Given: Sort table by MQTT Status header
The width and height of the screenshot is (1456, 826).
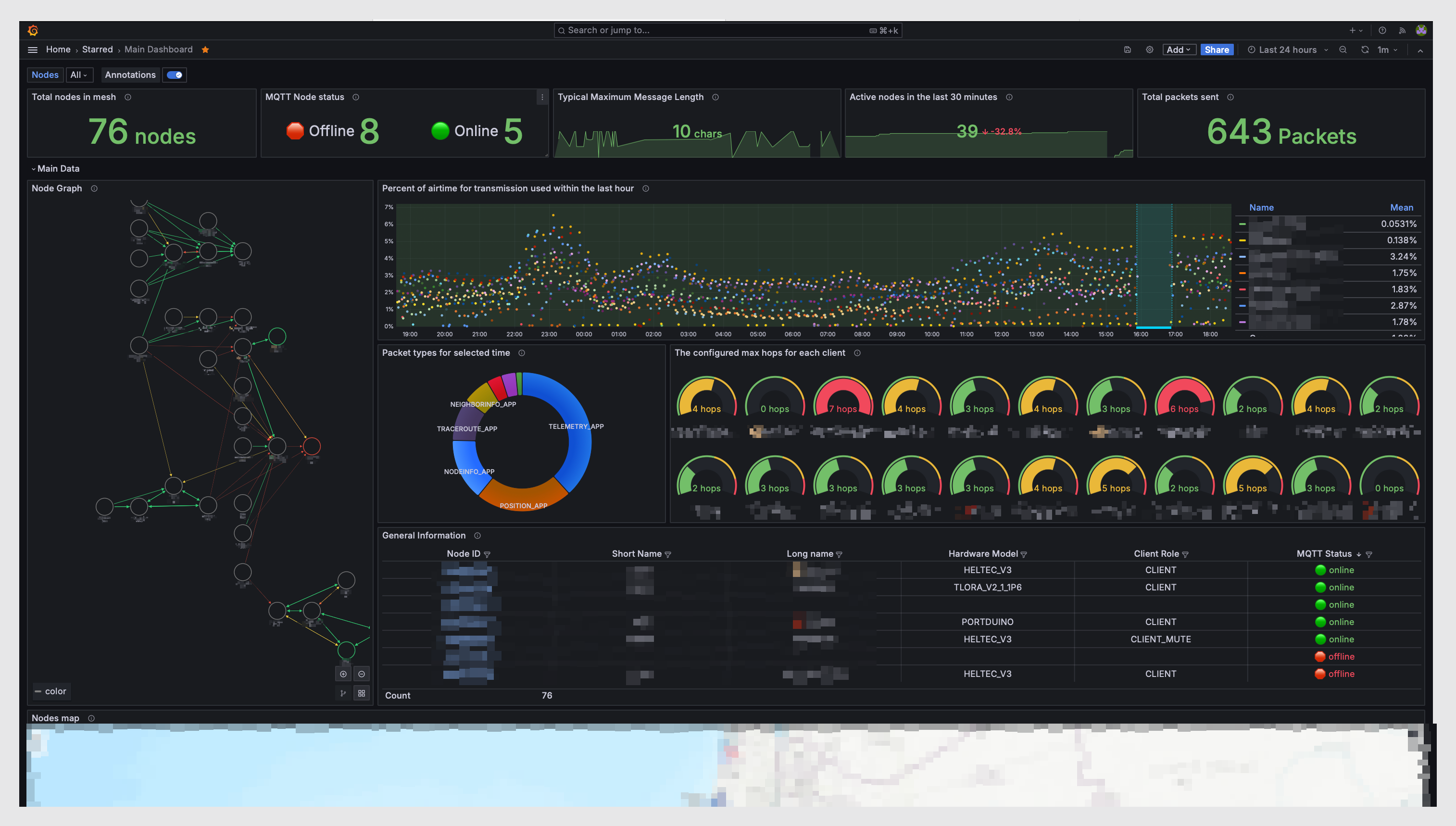Looking at the screenshot, I should coord(1324,554).
